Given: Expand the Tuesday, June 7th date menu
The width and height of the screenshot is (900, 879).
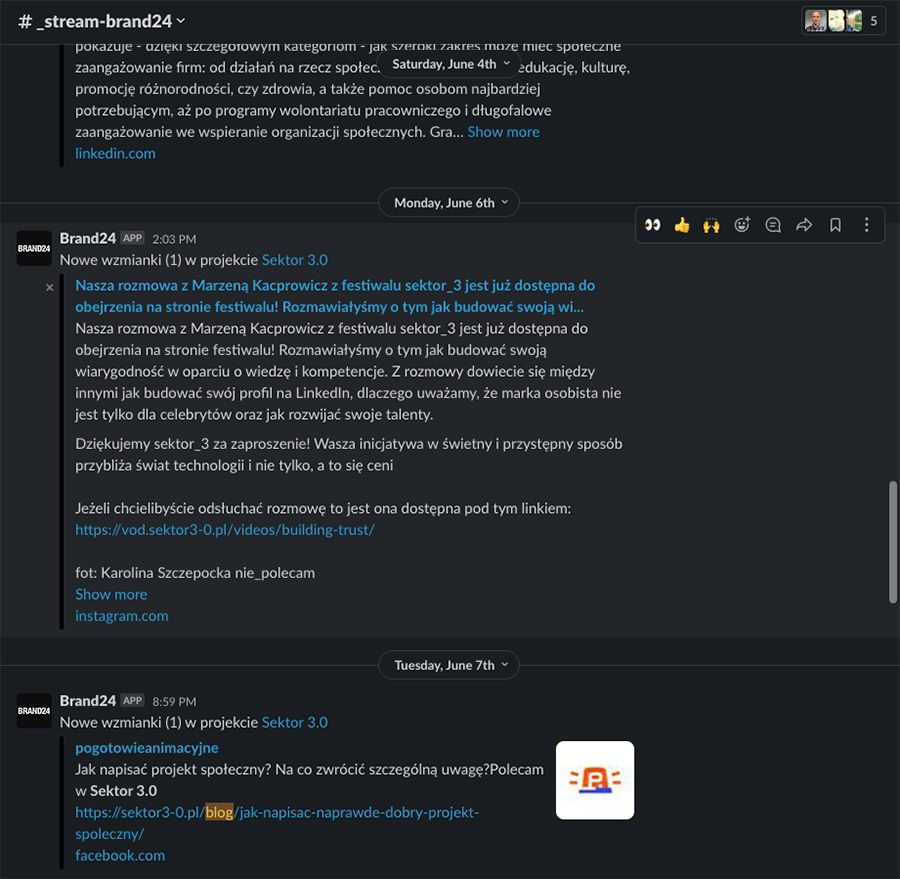Looking at the screenshot, I should pyautogui.click(x=449, y=665).
